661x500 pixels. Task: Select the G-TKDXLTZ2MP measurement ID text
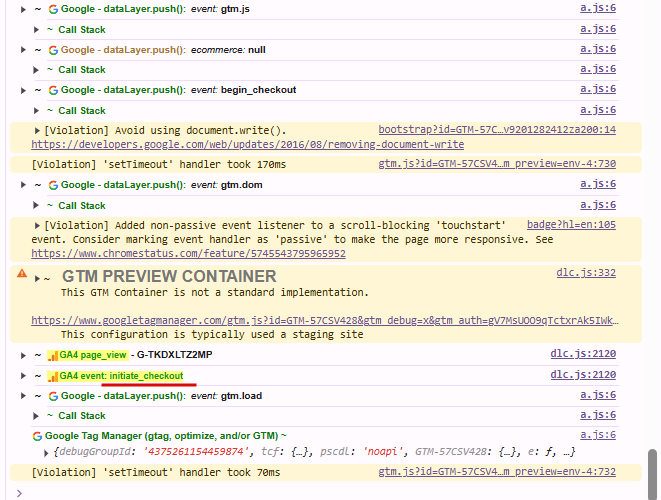point(175,355)
